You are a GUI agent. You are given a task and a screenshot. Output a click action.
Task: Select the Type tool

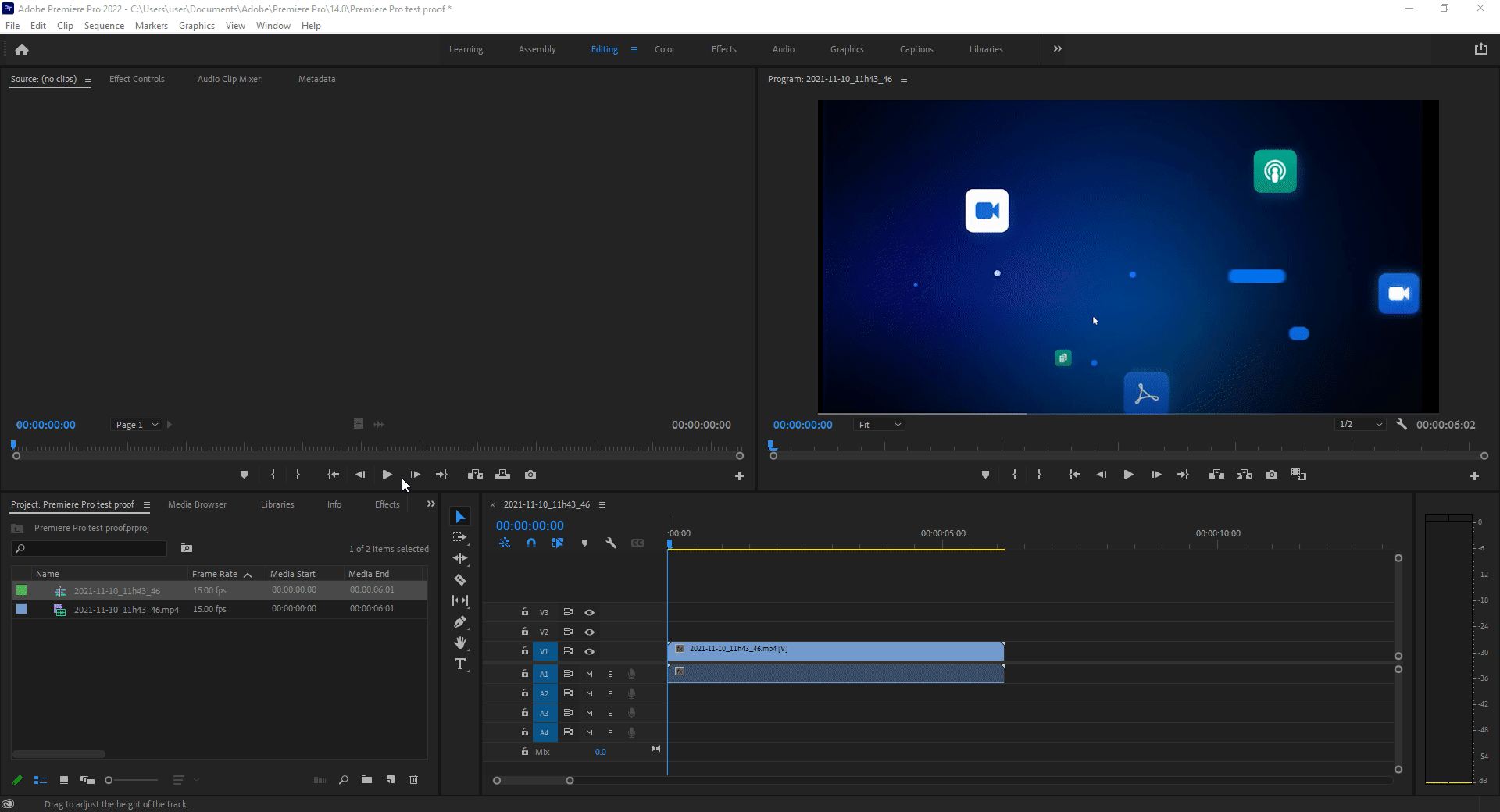pyautogui.click(x=460, y=664)
